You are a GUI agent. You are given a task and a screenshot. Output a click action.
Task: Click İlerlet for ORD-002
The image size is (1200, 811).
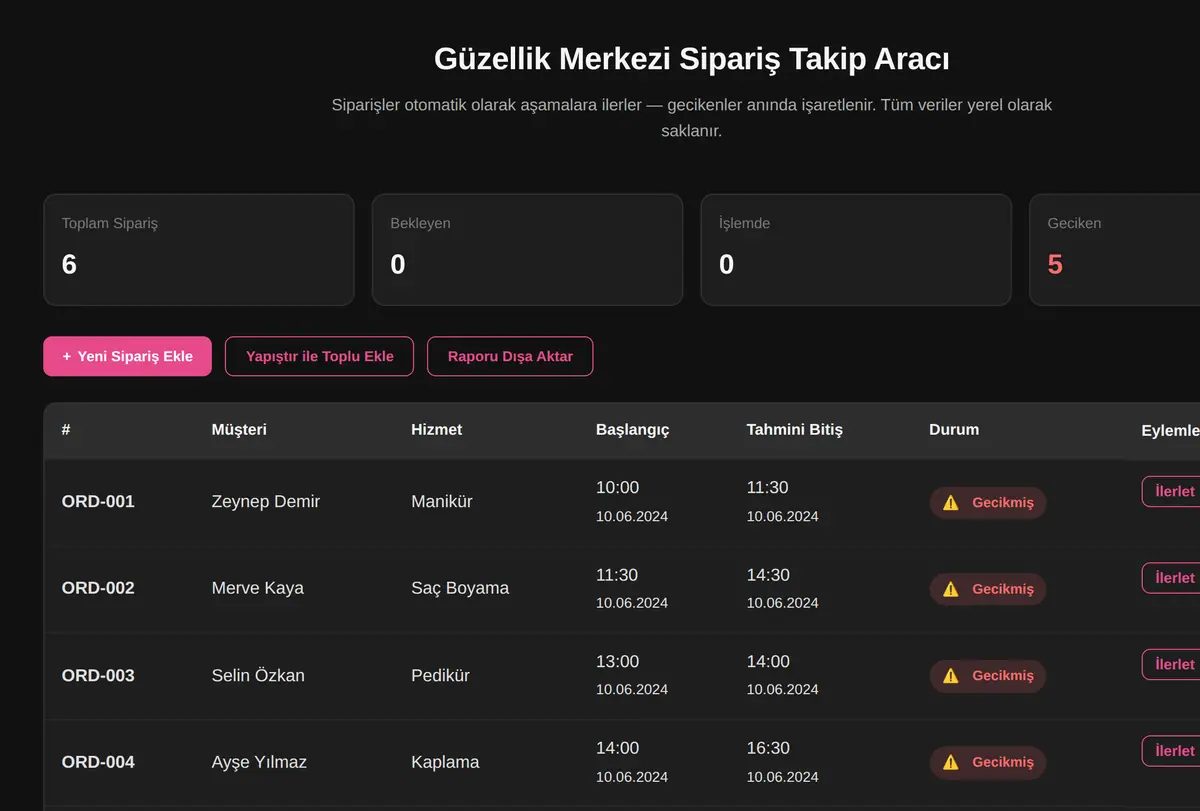(1173, 578)
